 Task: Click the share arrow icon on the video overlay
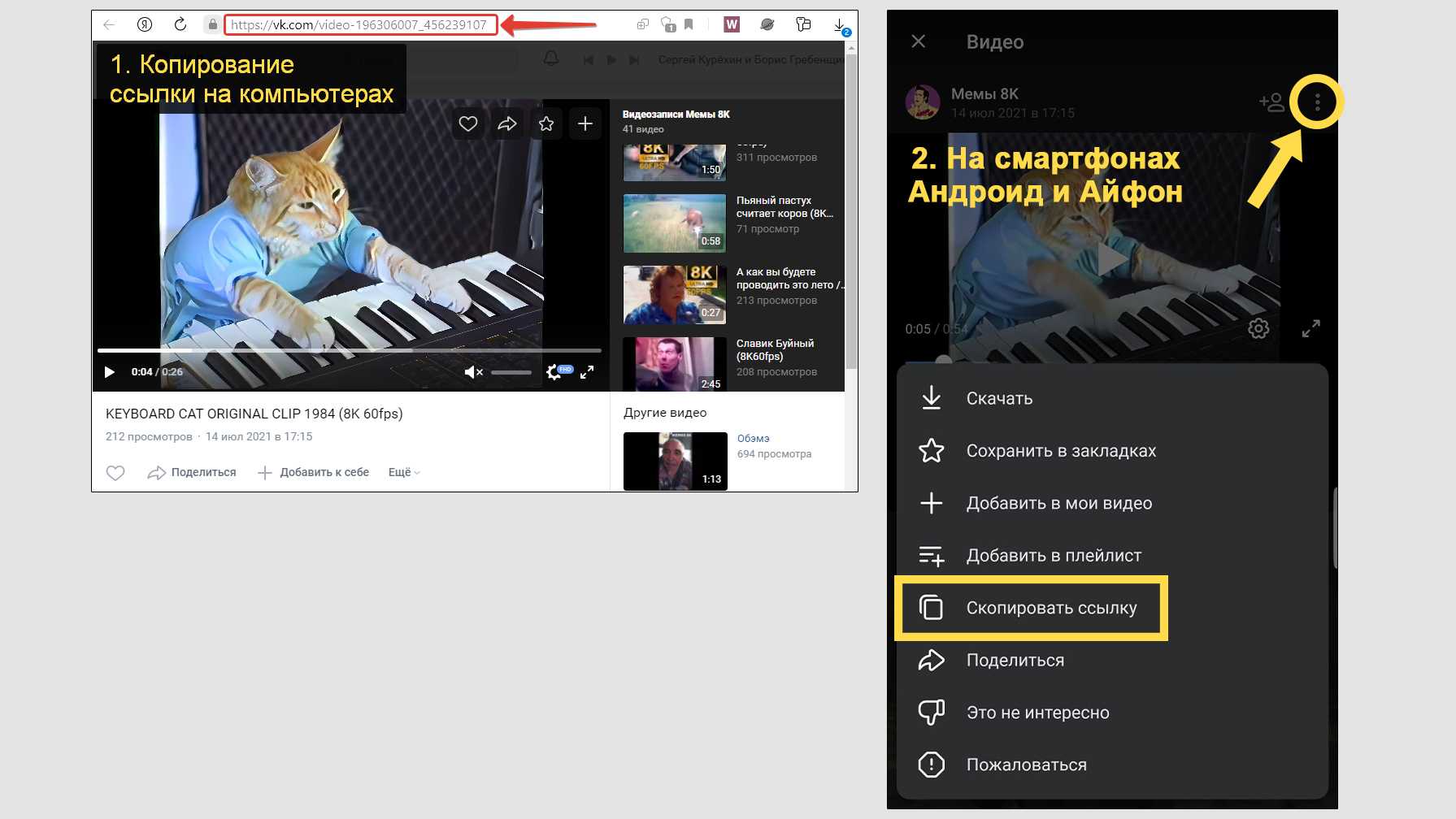(507, 123)
